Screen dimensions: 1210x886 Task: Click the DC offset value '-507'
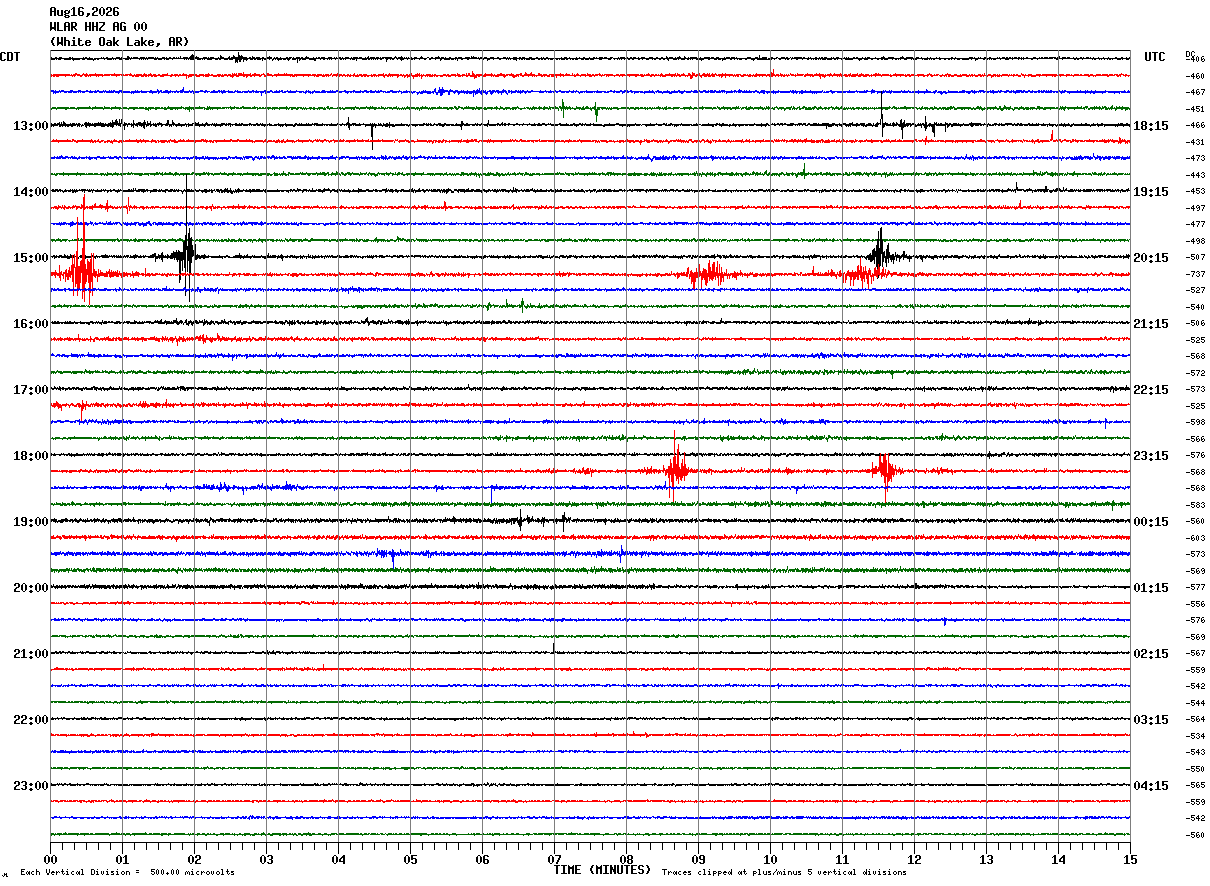1195,258
